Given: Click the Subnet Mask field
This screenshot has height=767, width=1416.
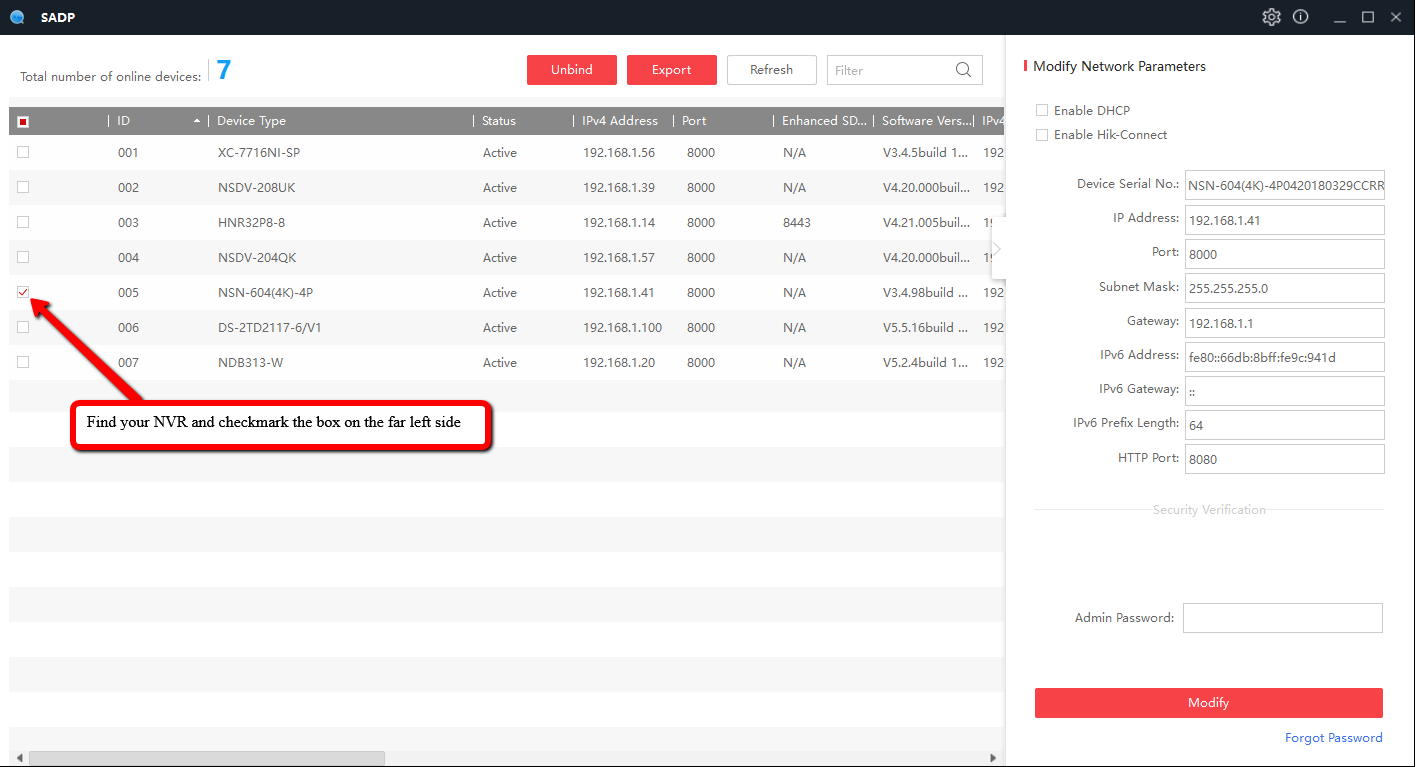Looking at the screenshot, I should pos(1284,288).
